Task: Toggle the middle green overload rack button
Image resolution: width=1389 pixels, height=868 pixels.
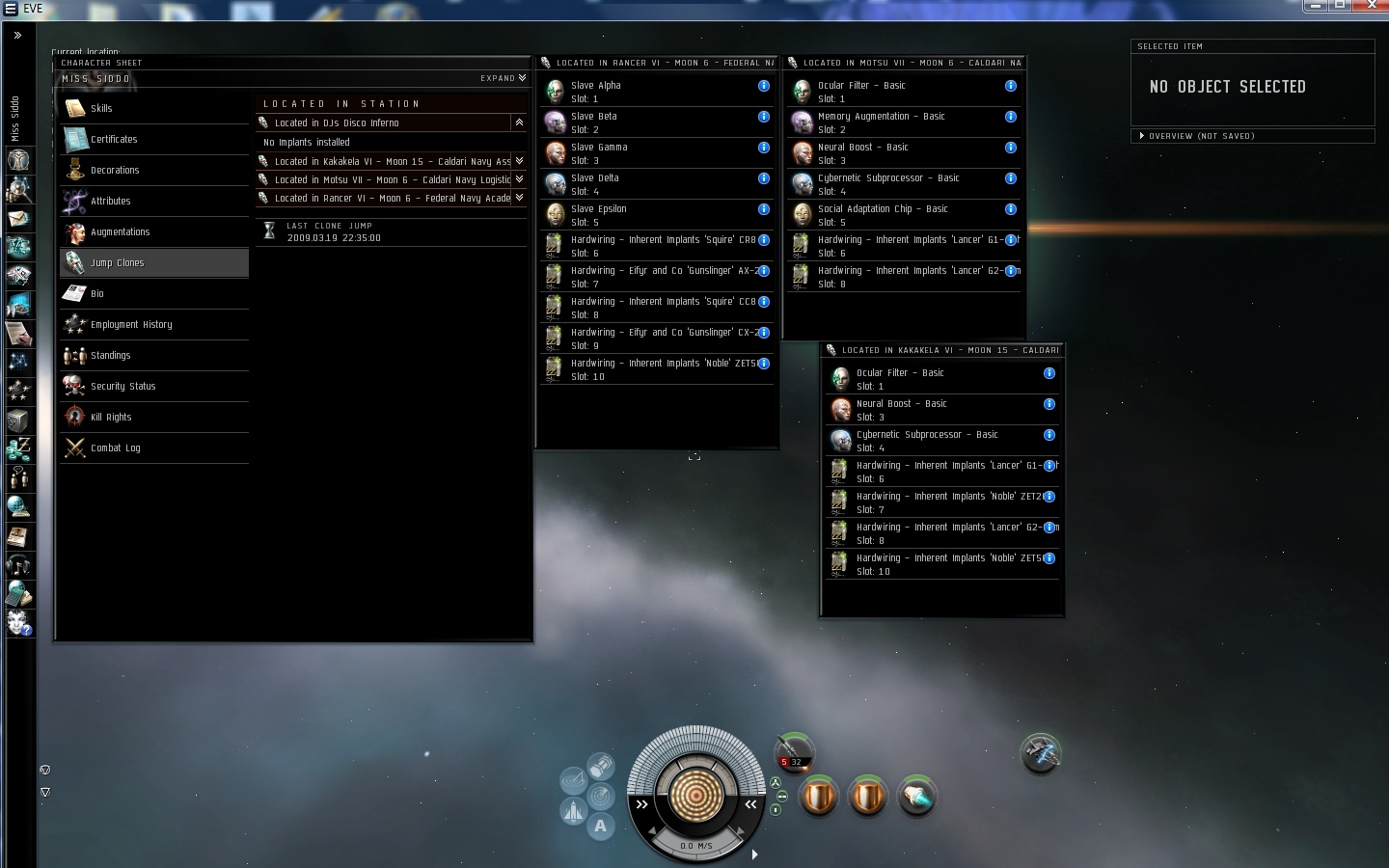Action: pos(782,797)
